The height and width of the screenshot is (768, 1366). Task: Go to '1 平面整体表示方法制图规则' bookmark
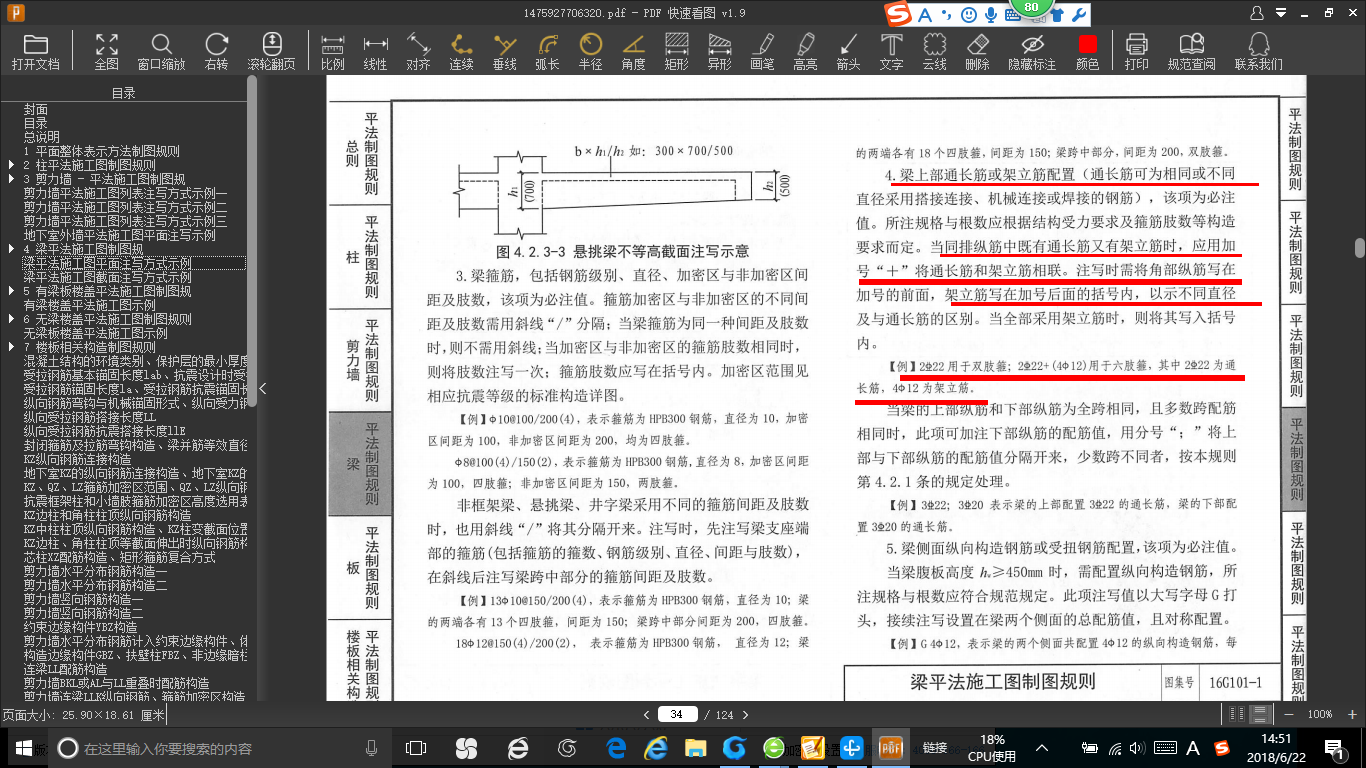coord(102,151)
